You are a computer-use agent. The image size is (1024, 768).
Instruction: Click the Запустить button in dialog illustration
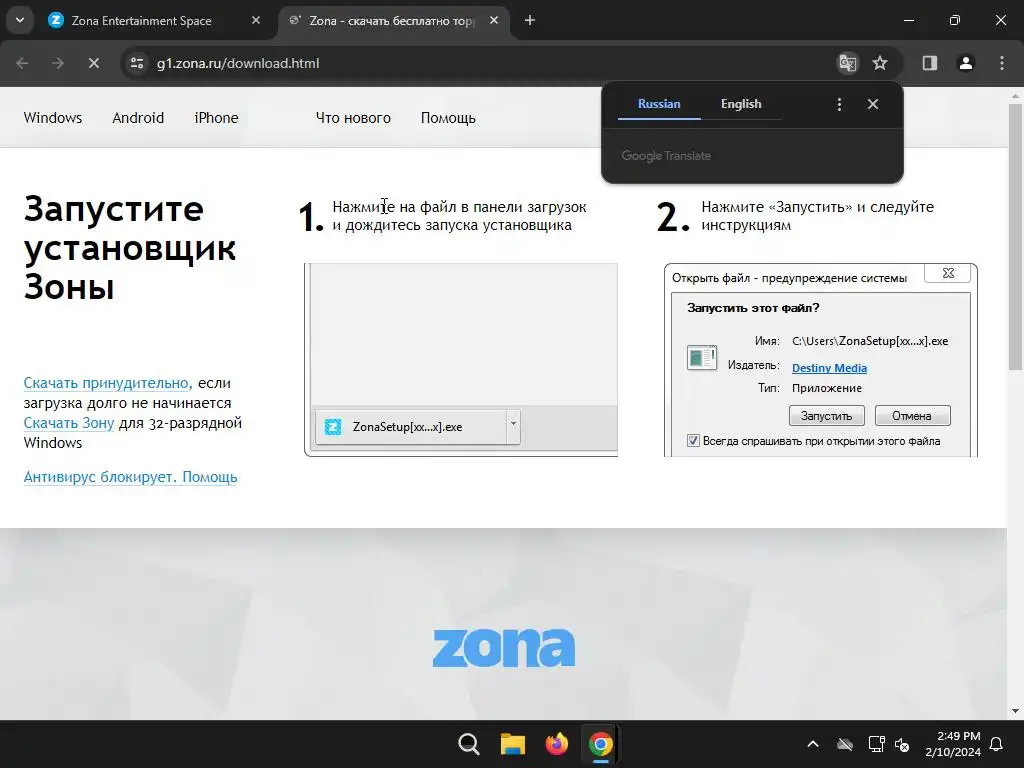[x=827, y=416]
